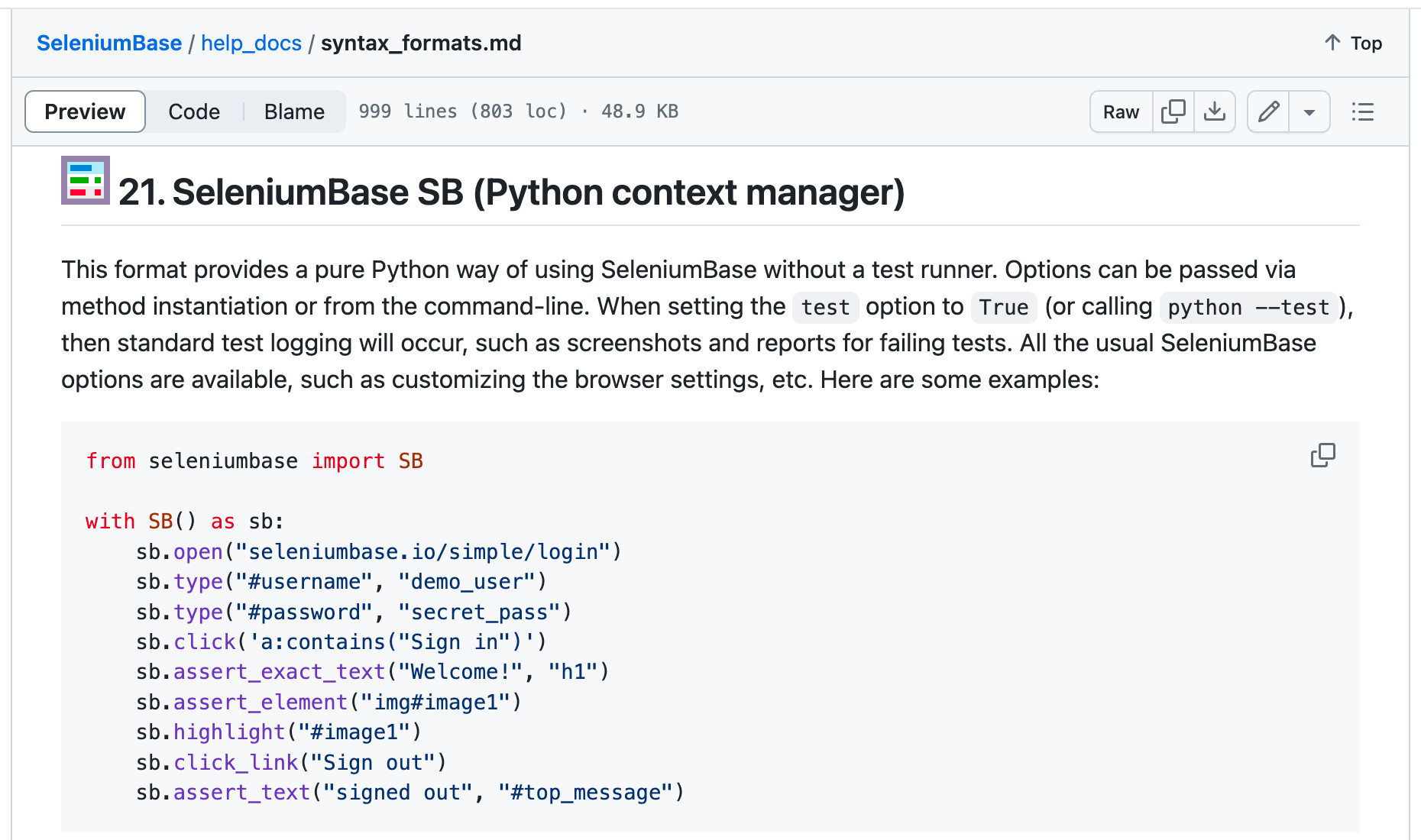The image size is (1421, 840).
Task: Switch to the Blame tab
Action: 294,111
